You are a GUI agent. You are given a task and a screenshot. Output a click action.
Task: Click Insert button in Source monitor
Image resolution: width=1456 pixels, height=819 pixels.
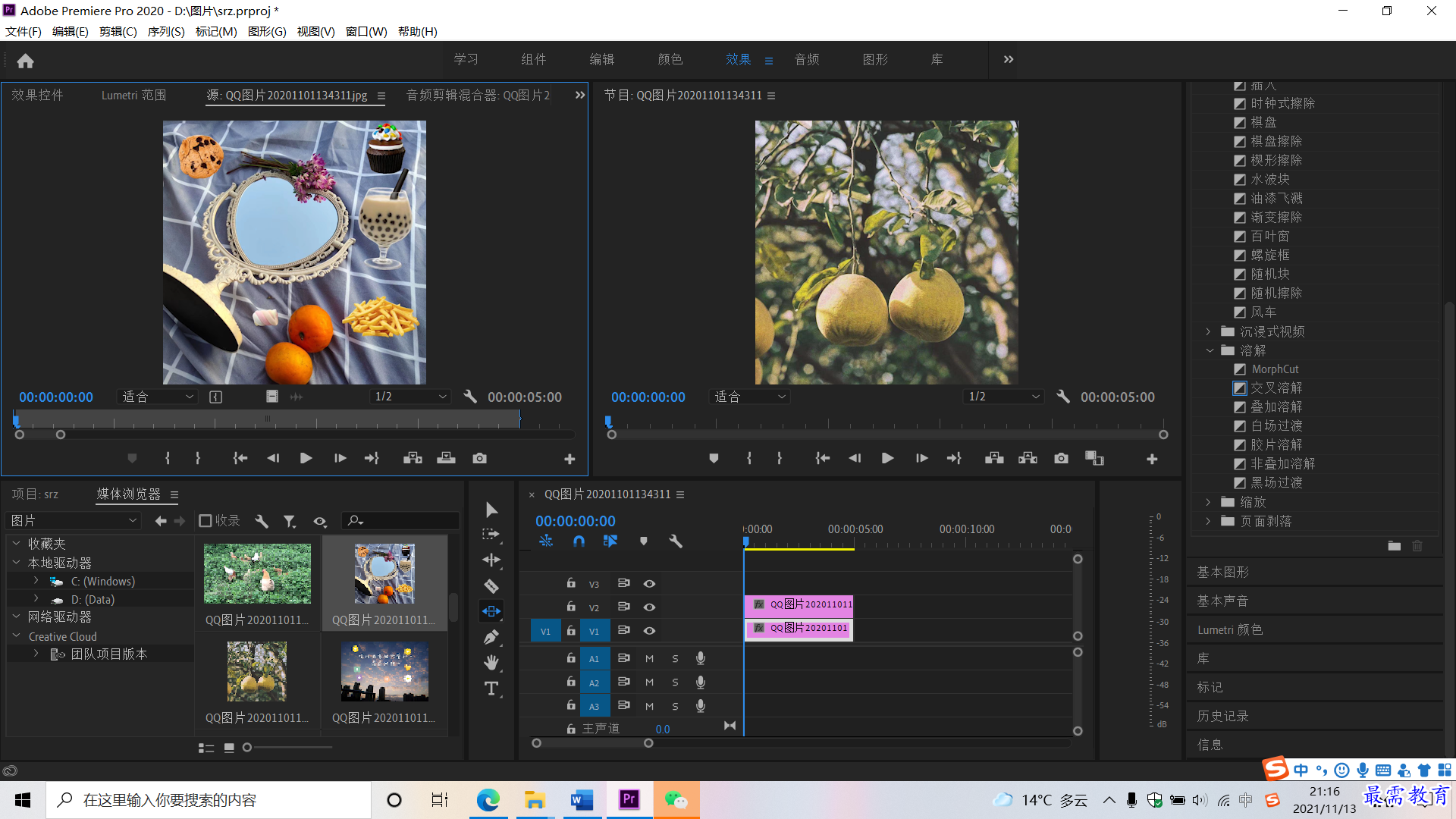tap(413, 458)
